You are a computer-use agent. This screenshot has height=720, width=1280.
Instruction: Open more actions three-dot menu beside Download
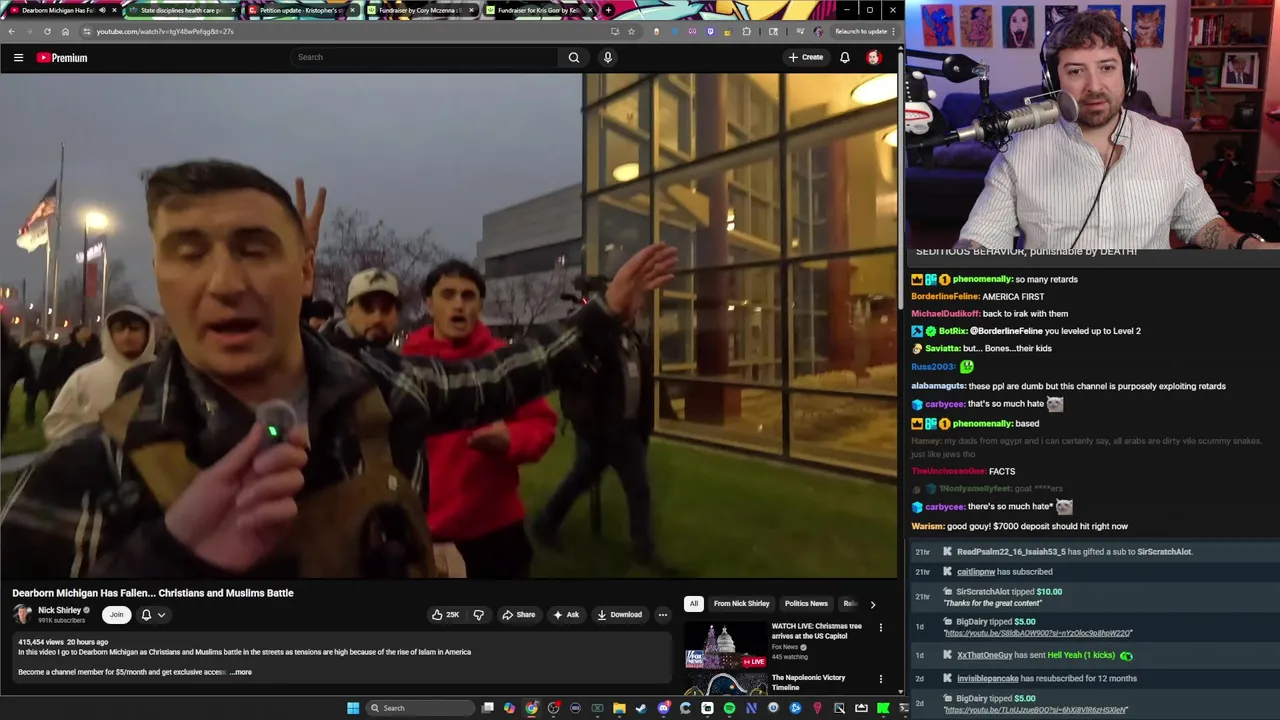[662, 615]
